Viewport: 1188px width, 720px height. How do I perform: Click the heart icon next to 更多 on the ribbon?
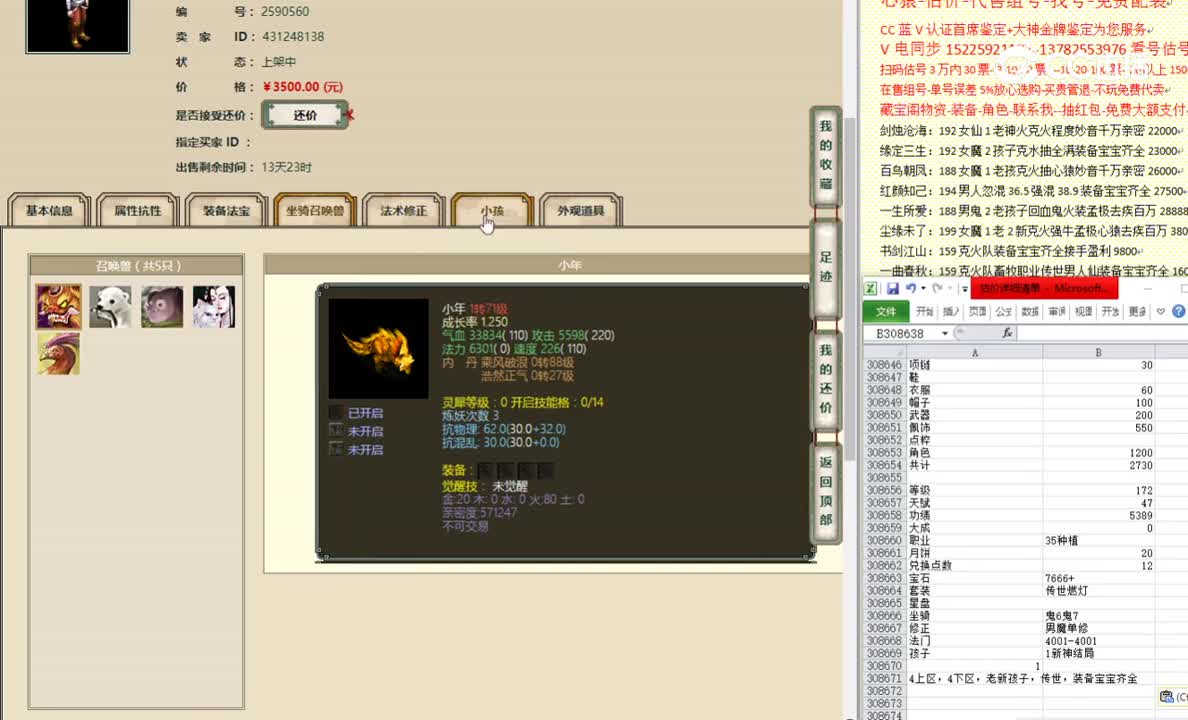1158,312
